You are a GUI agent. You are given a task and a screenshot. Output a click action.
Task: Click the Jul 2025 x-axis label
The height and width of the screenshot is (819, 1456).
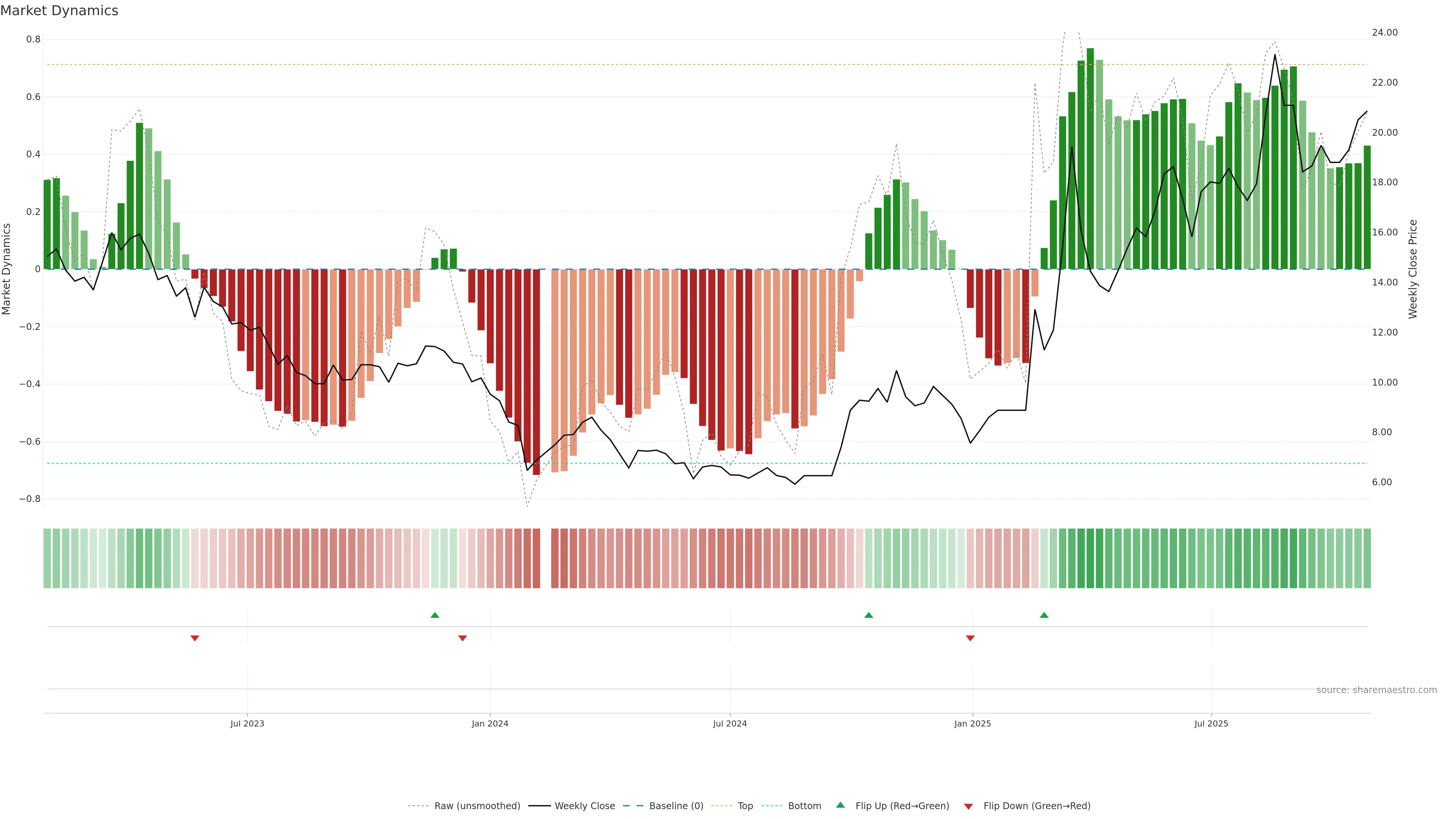1211,723
